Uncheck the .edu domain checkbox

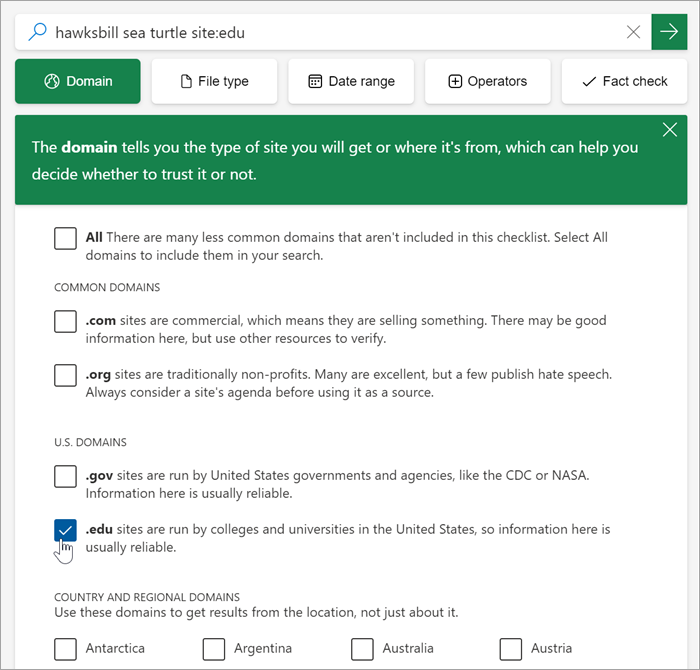pyautogui.click(x=65, y=530)
